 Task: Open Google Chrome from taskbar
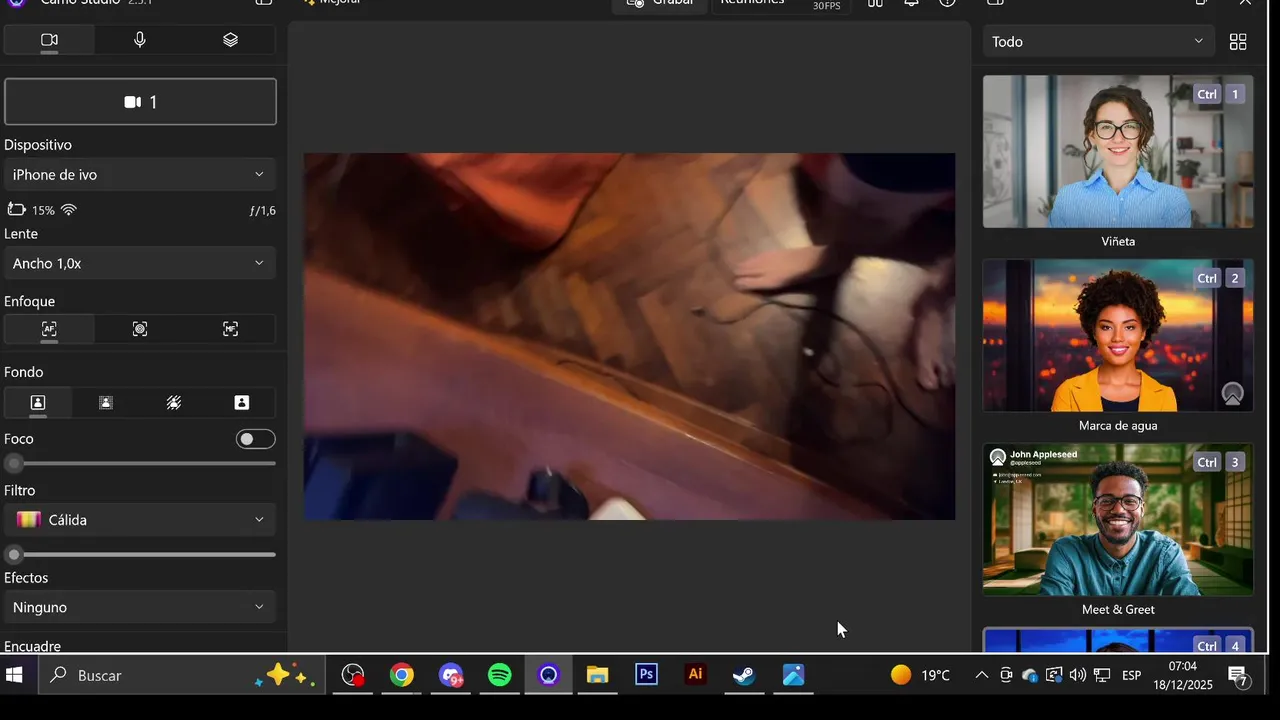[x=401, y=675]
